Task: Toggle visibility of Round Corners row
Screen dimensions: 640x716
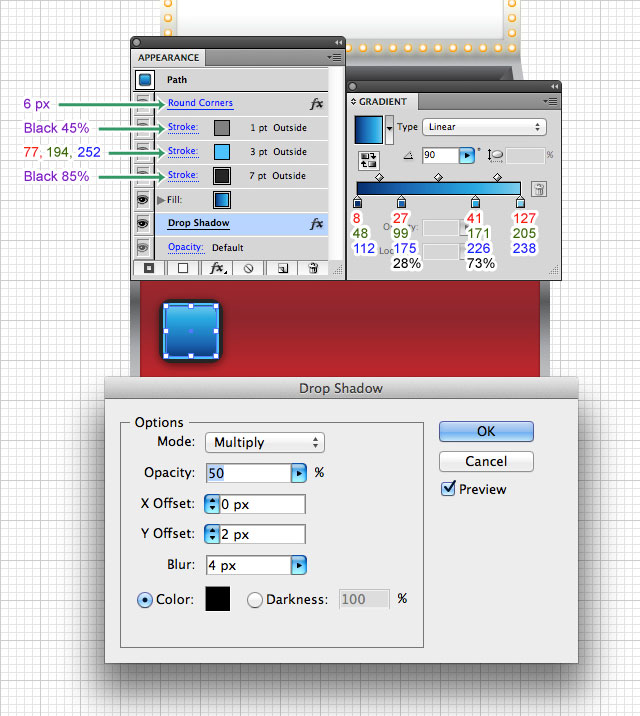Action: pyautogui.click(x=143, y=103)
